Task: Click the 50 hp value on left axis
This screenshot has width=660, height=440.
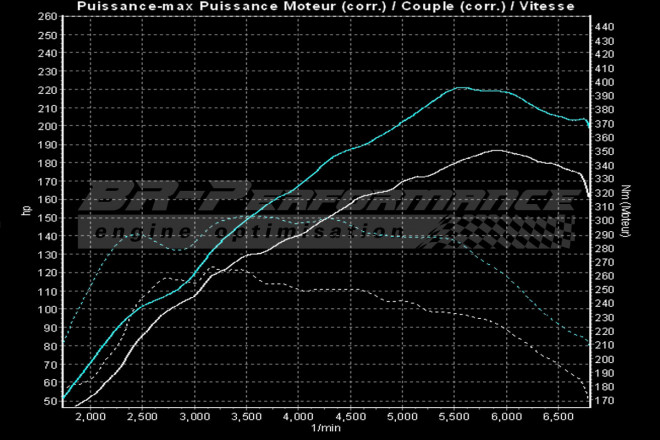Action: click(49, 401)
